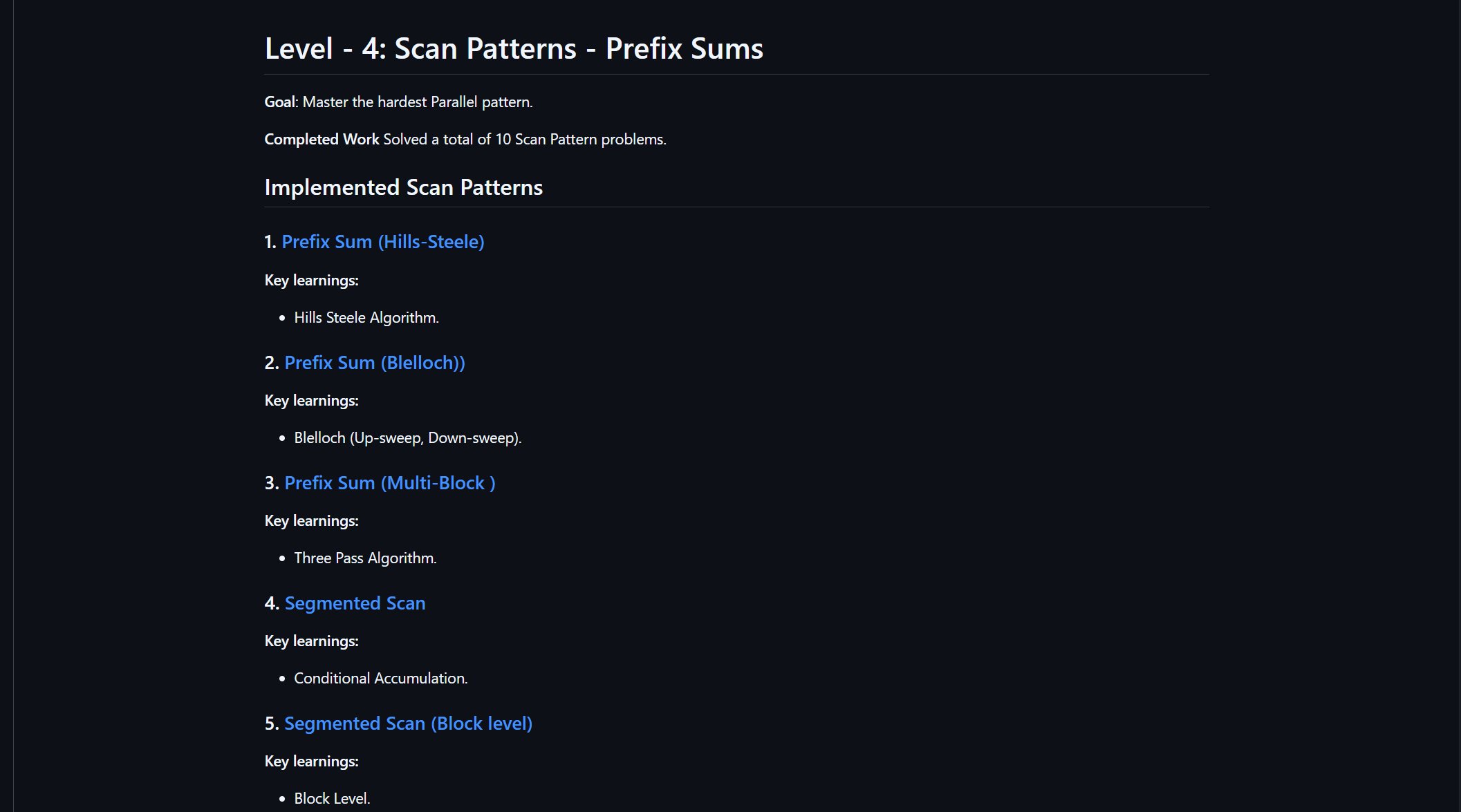This screenshot has height=812, width=1461.
Task: Click the Segmented Scan link in item 4
Action: point(355,603)
